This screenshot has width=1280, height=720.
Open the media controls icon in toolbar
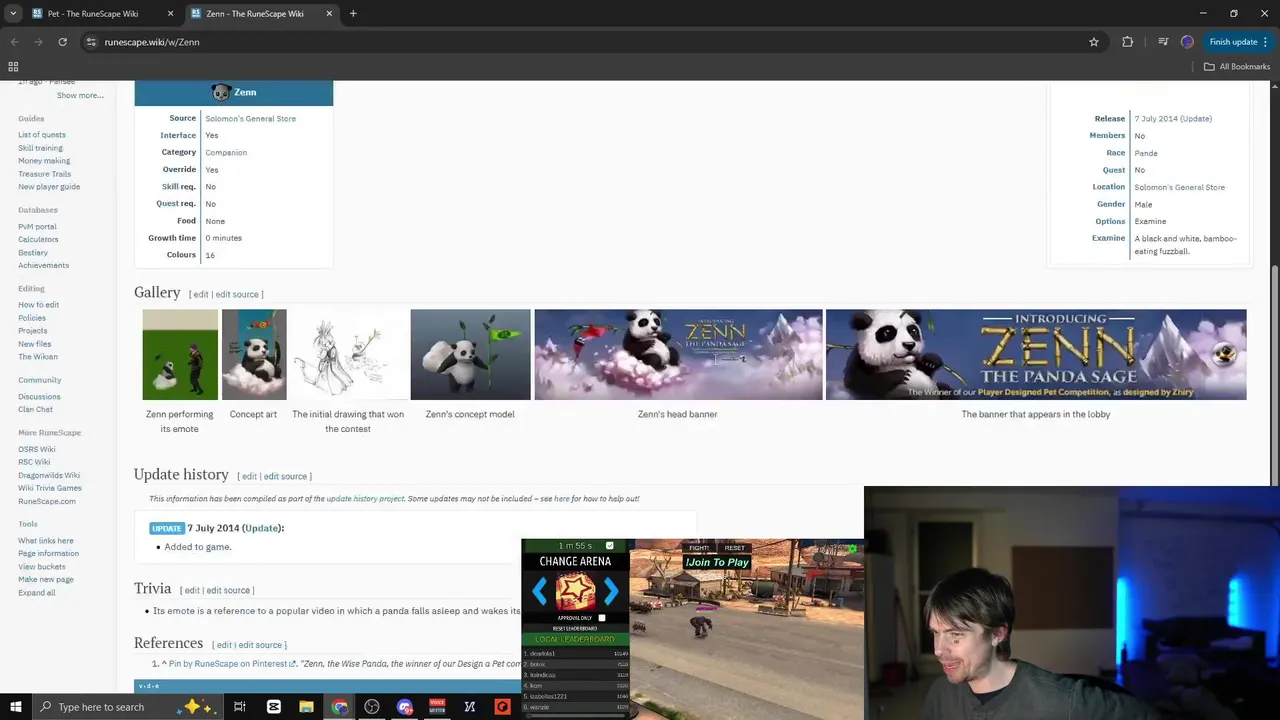point(1163,42)
